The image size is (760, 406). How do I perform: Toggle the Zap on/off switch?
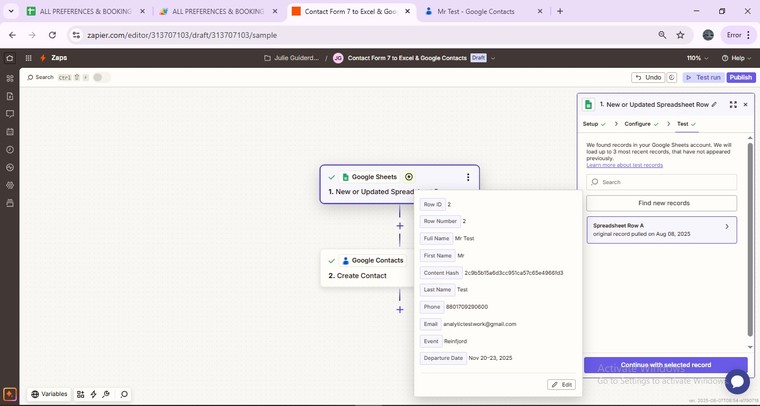click(x=101, y=78)
